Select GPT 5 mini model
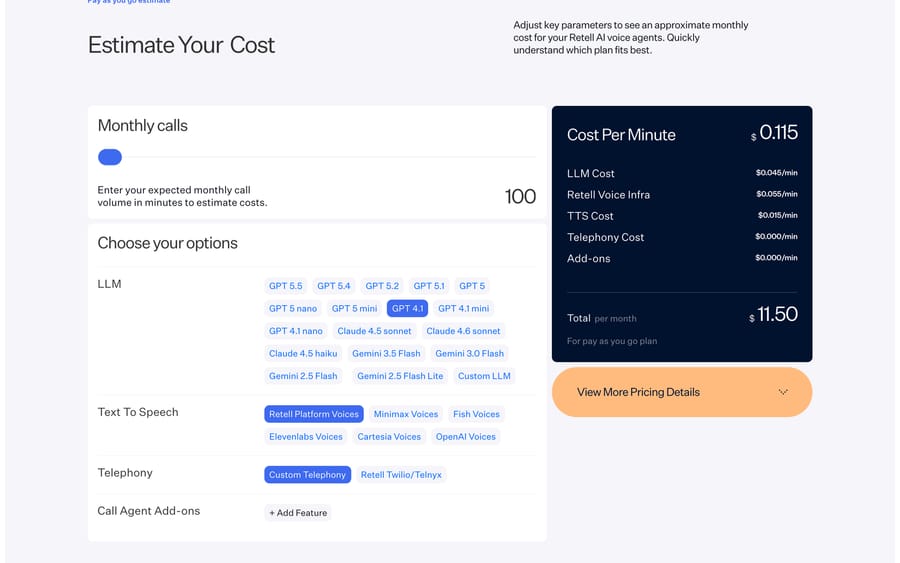Viewport: 900px width, 563px height. coord(354,308)
